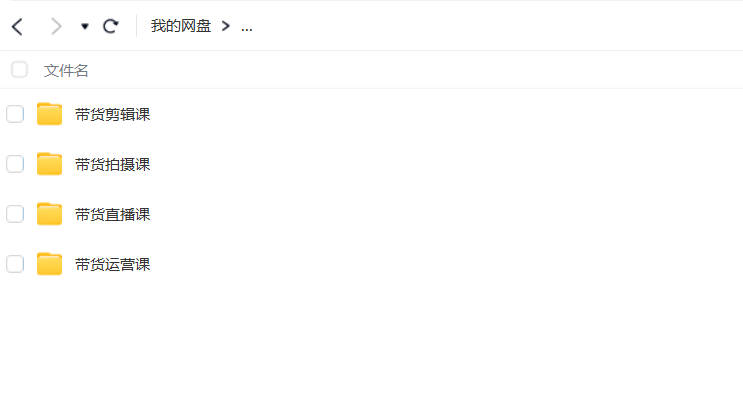Open the 带货剪辑课 folder name

[112, 114]
